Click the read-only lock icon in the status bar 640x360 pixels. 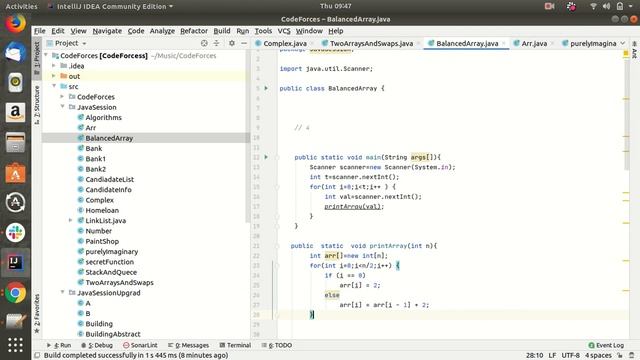coord(620,355)
